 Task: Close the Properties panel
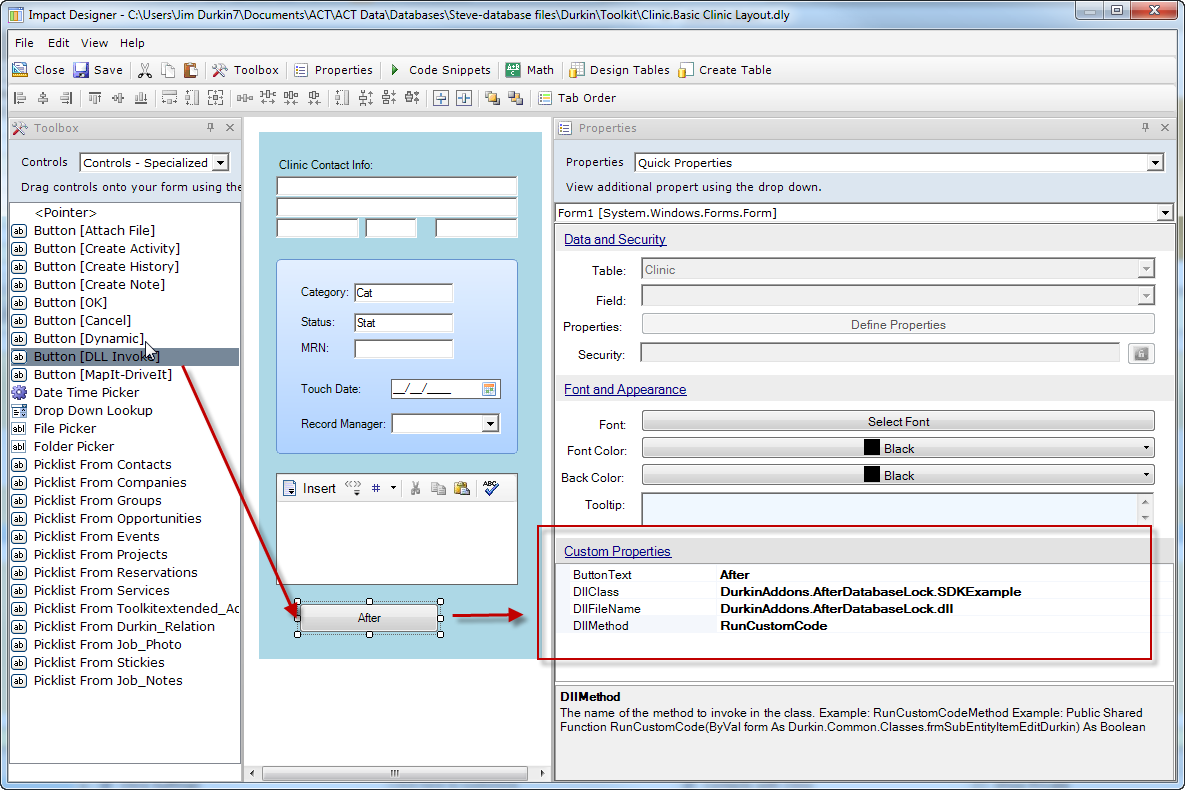click(x=1165, y=128)
